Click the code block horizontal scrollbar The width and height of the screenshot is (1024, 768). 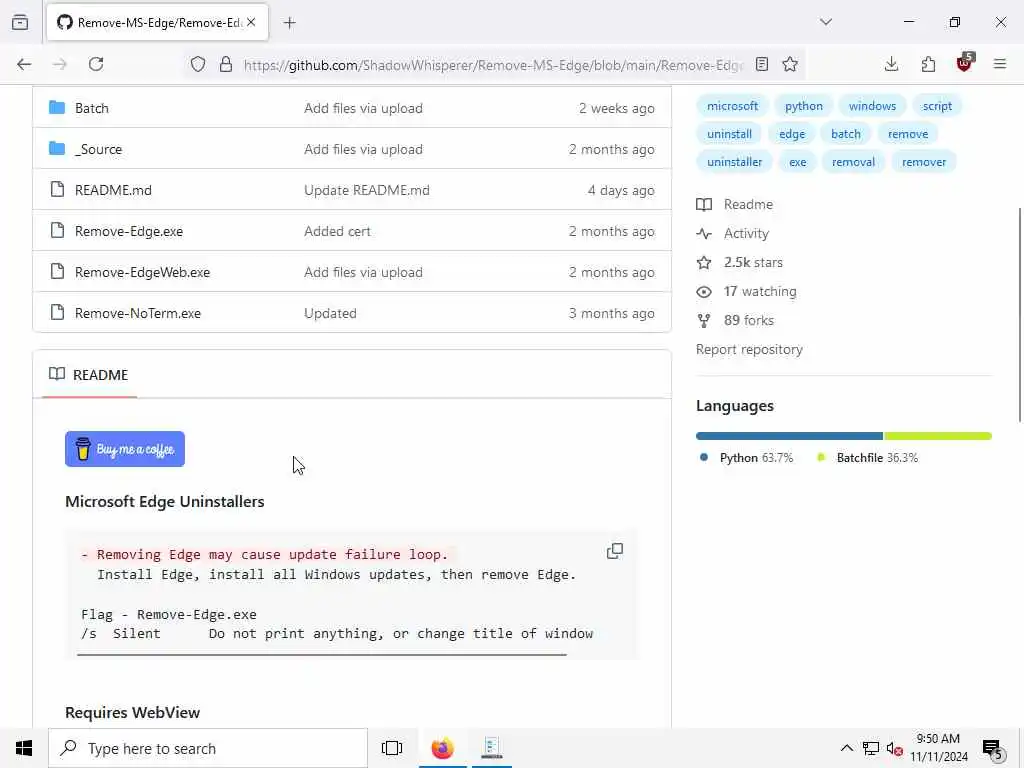coord(321,654)
